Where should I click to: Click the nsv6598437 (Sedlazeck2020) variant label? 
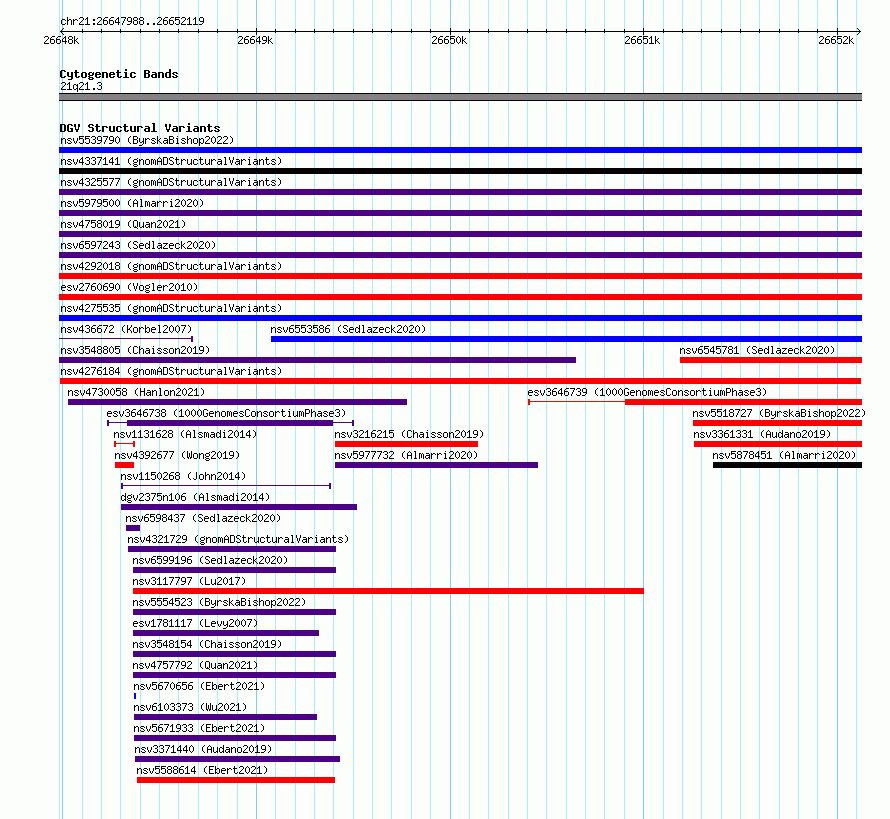[203, 518]
